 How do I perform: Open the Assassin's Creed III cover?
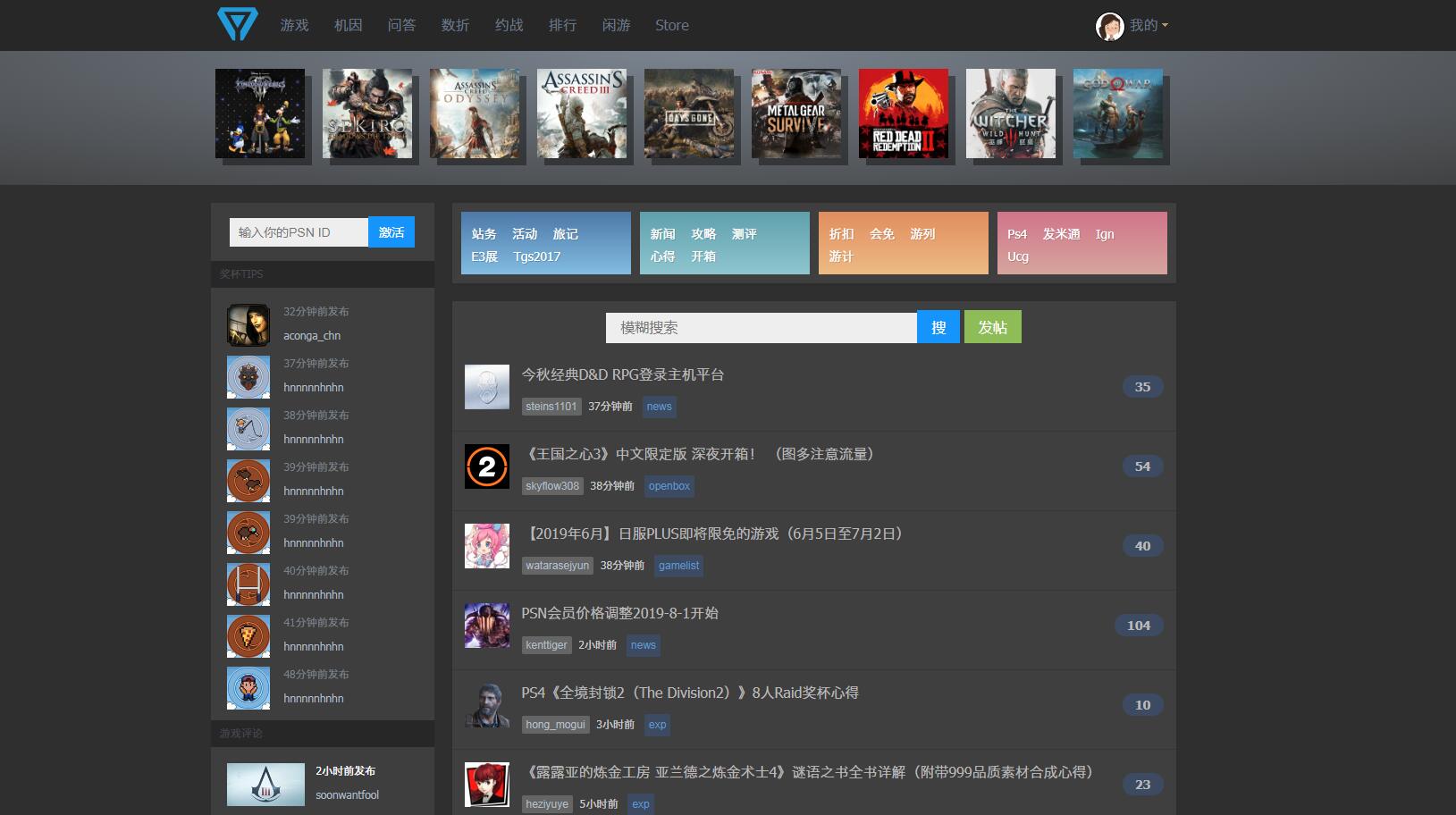pos(582,113)
